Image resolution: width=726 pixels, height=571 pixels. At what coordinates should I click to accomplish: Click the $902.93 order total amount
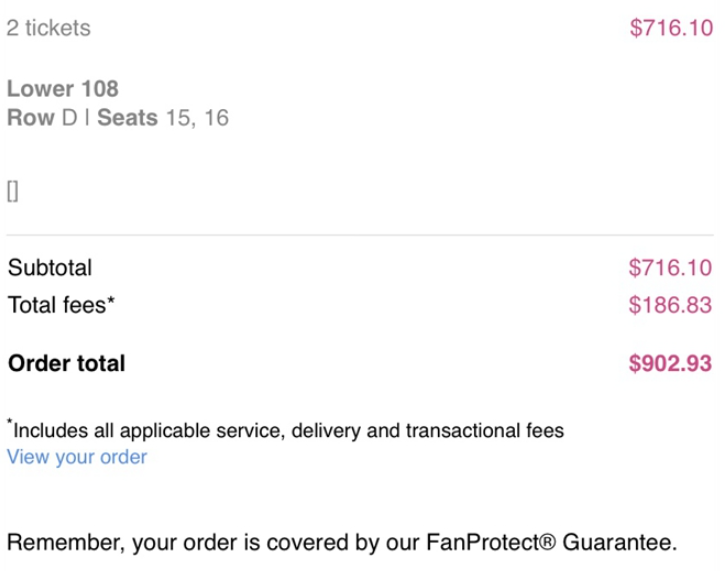(670, 363)
